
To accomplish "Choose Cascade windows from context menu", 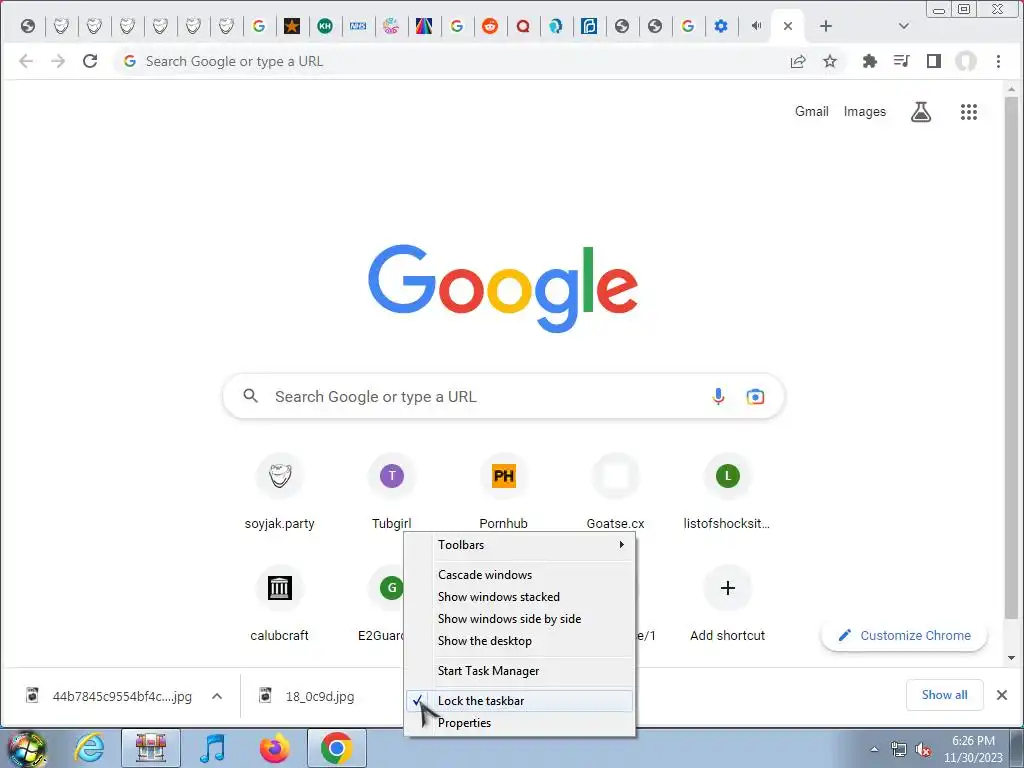I will pos(520,575).
